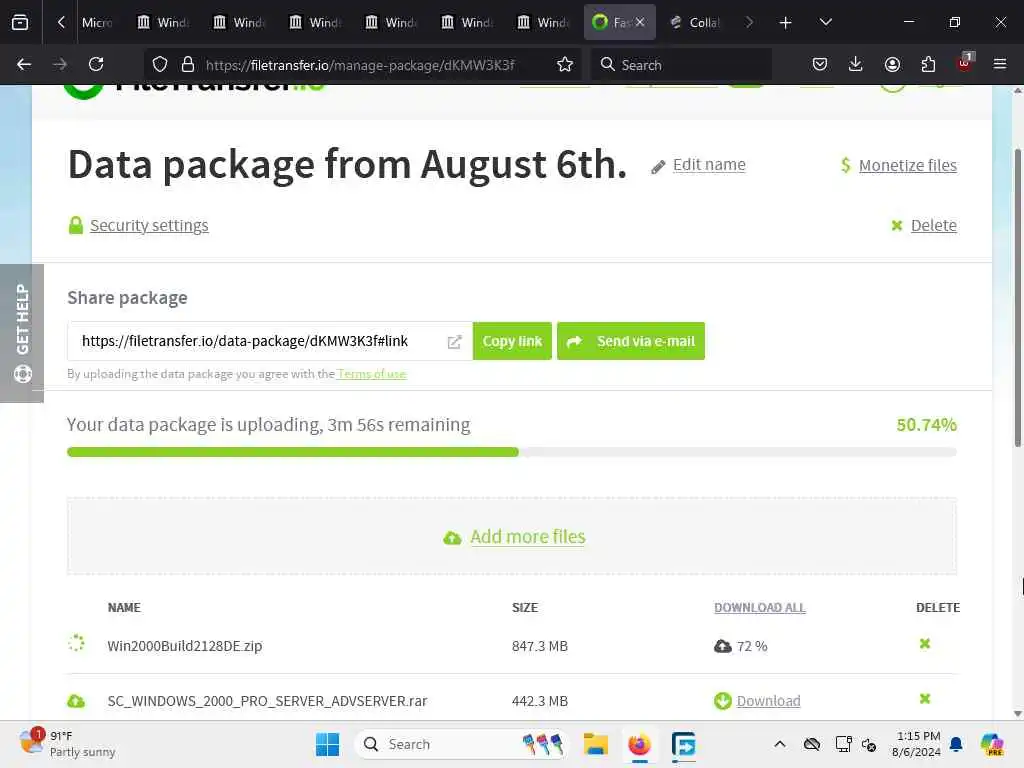The width and height of the screenshot is (1024, 768).
Task: Switch to the Micro tab
Action: (97, 22)
